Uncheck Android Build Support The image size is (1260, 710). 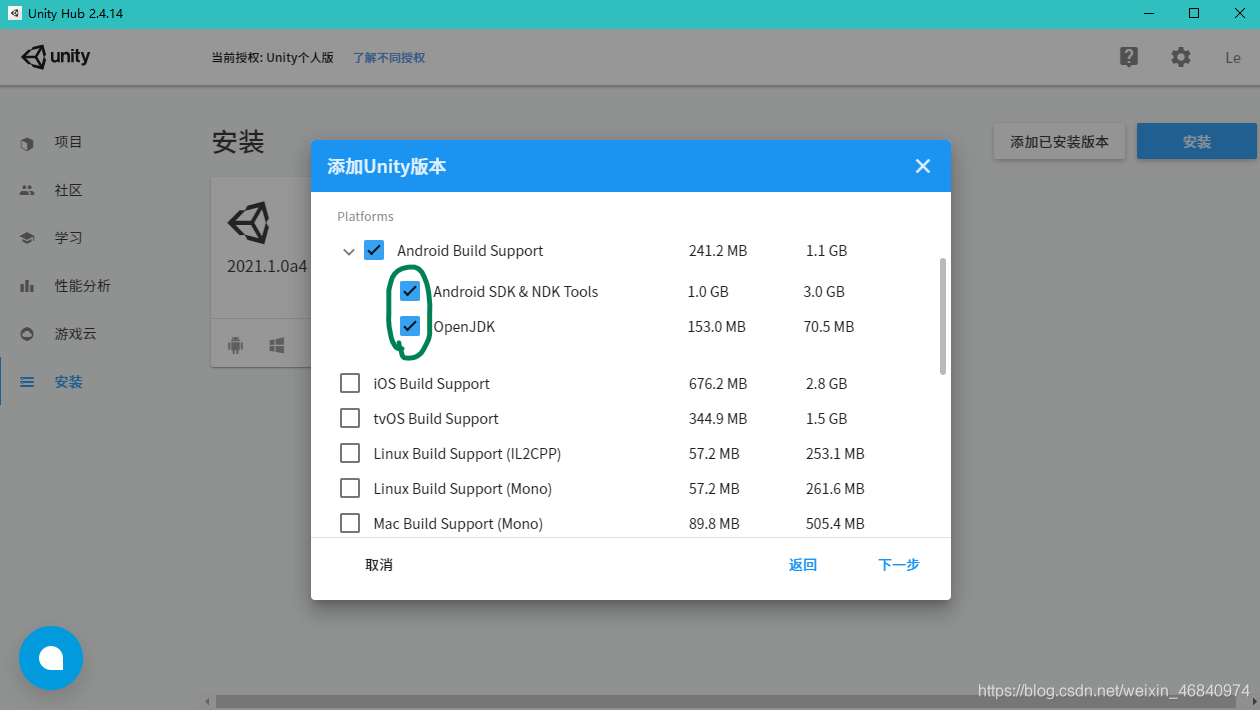(374, 250)
